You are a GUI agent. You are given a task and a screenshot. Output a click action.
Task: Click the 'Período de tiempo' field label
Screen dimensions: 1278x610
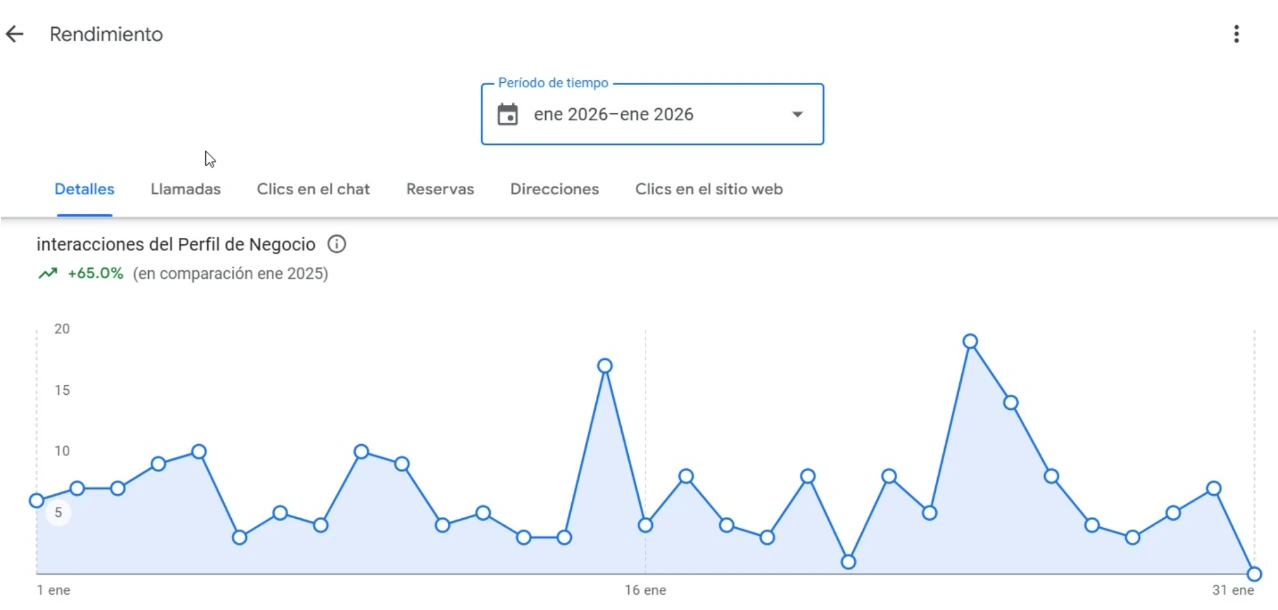553,83
